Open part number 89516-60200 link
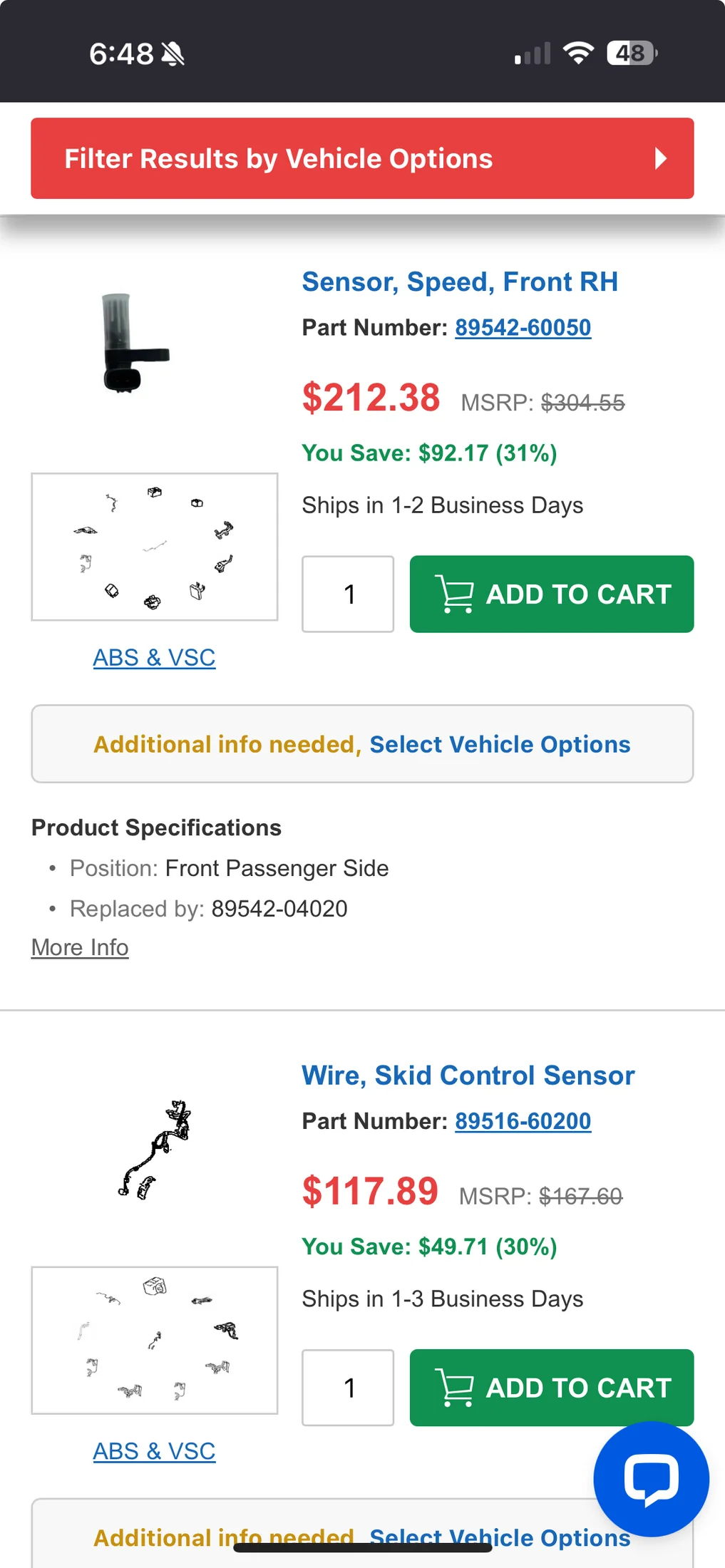 point(523,1121)
